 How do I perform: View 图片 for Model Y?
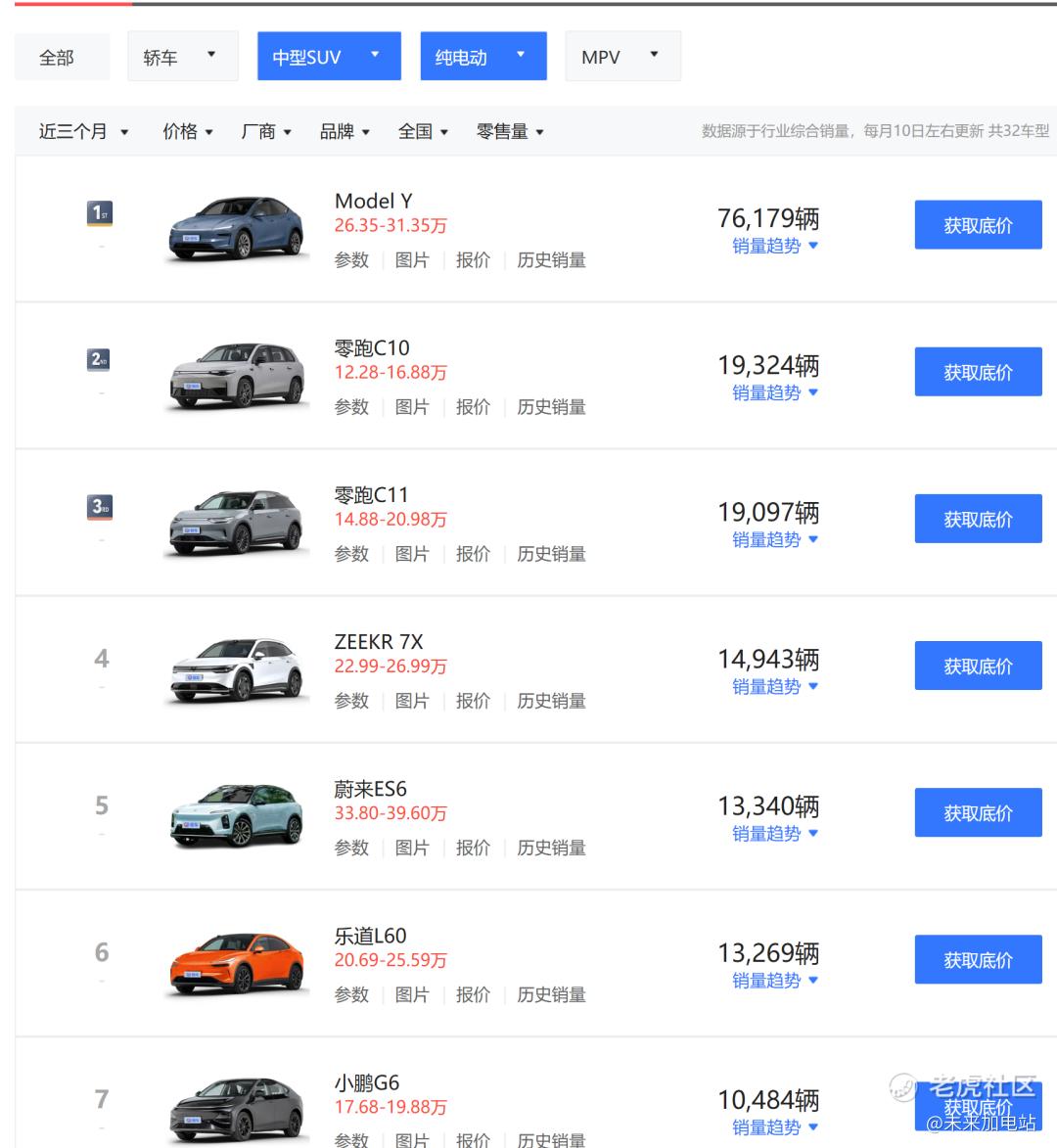point(411,260)
